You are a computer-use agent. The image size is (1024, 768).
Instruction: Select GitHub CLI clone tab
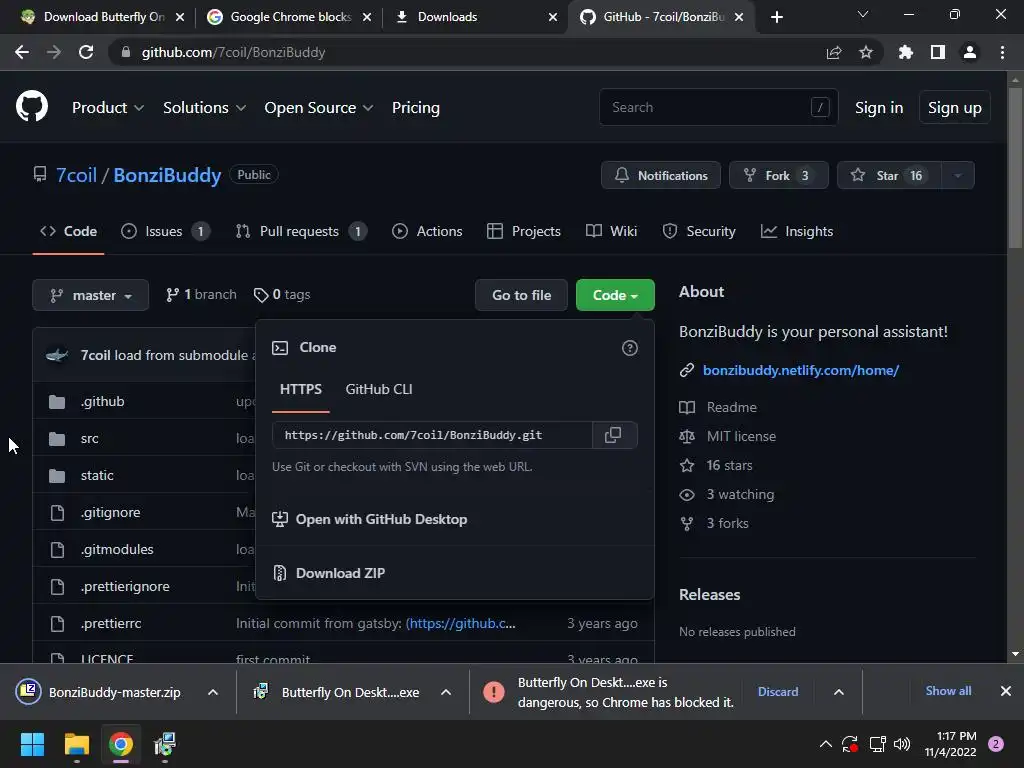379,389
